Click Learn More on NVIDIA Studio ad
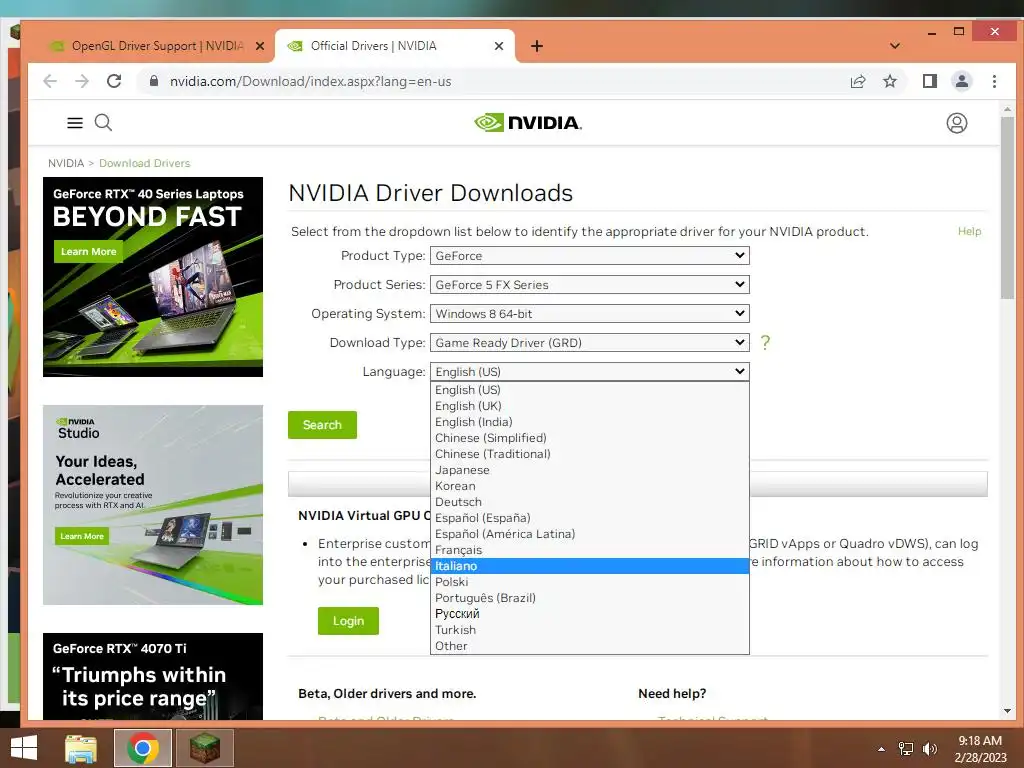Screen dimensions: 1024x768 tap(82, 536)
